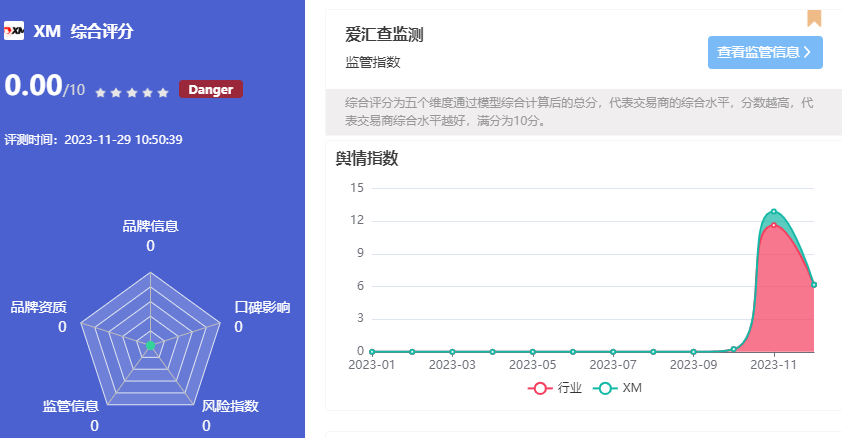Click the 评测时间 timestamp text
The width and height of the screenshot is (842, 438).
pyautogui.click(x=93, y=140)
